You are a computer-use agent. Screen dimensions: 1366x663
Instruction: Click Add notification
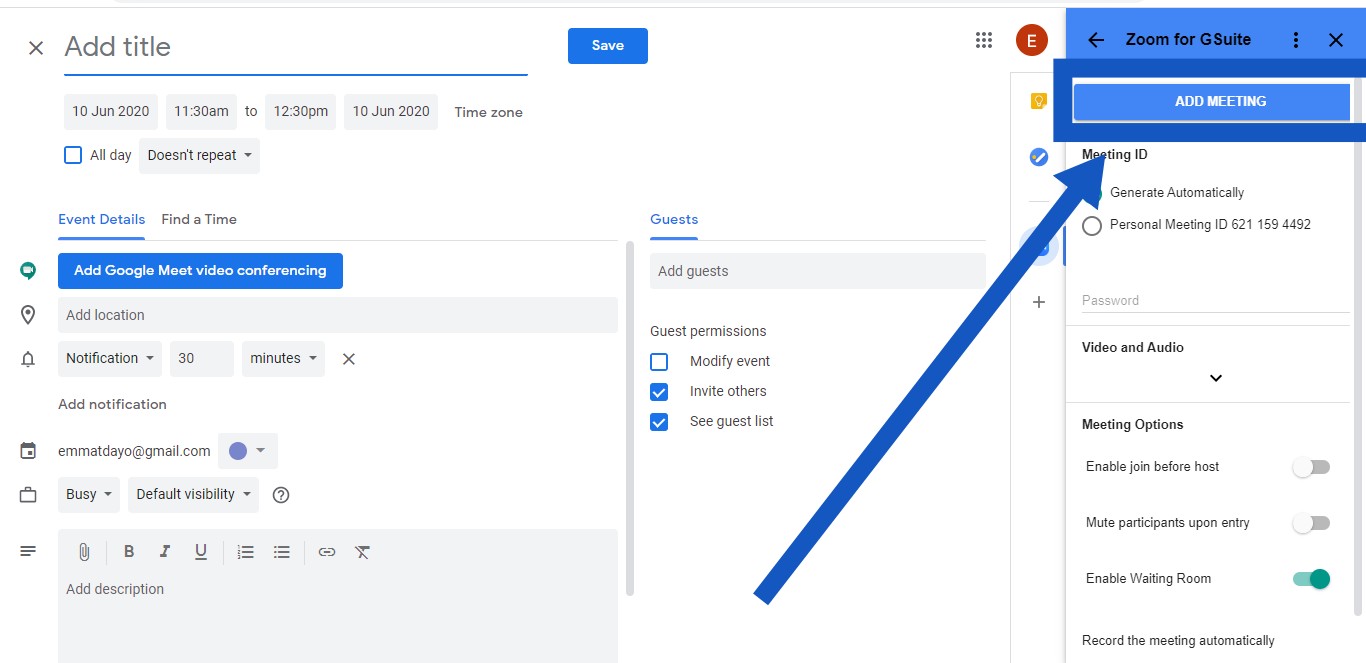(x=112, y=405)
